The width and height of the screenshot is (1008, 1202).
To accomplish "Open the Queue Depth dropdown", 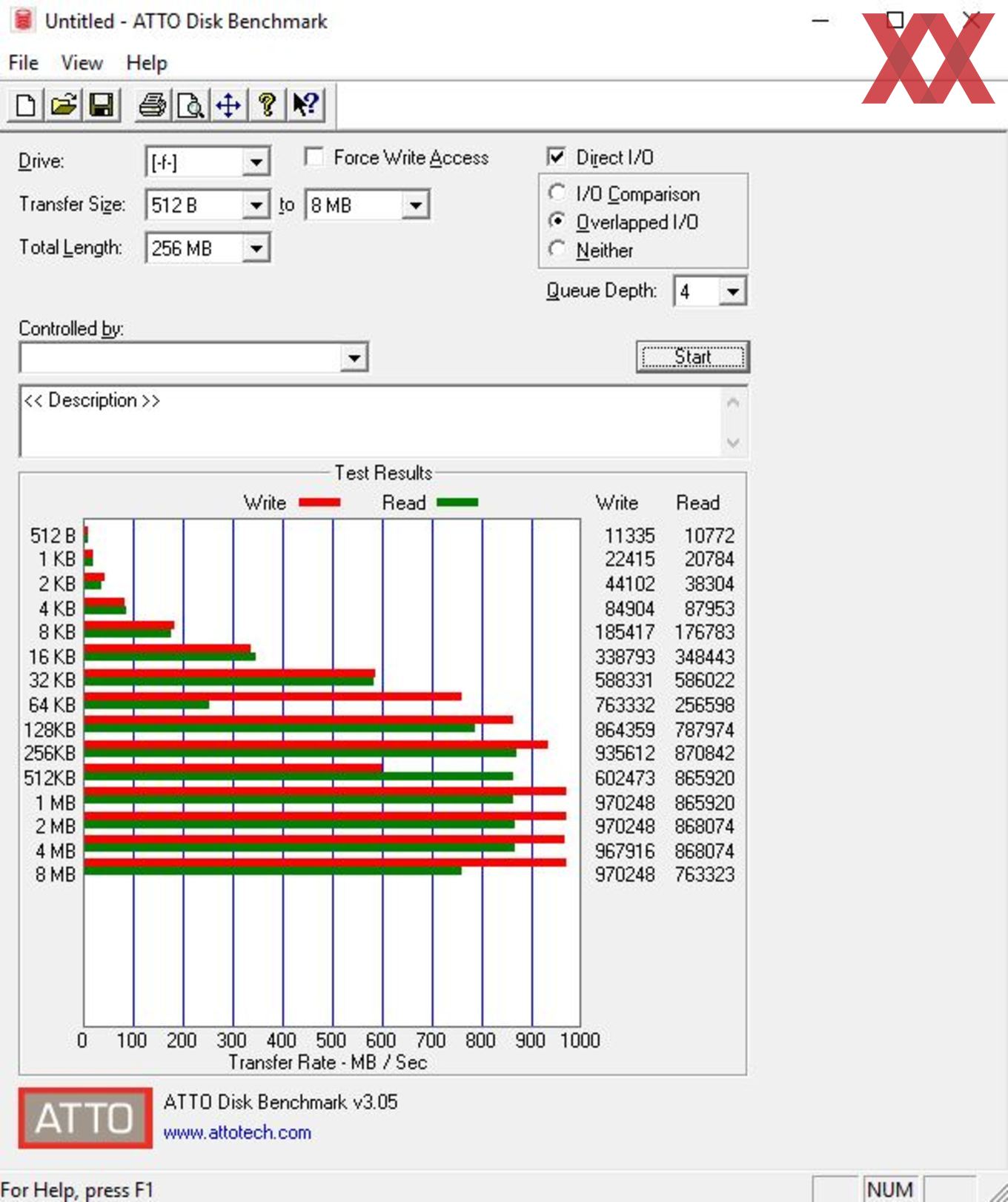I will [732, 291].
